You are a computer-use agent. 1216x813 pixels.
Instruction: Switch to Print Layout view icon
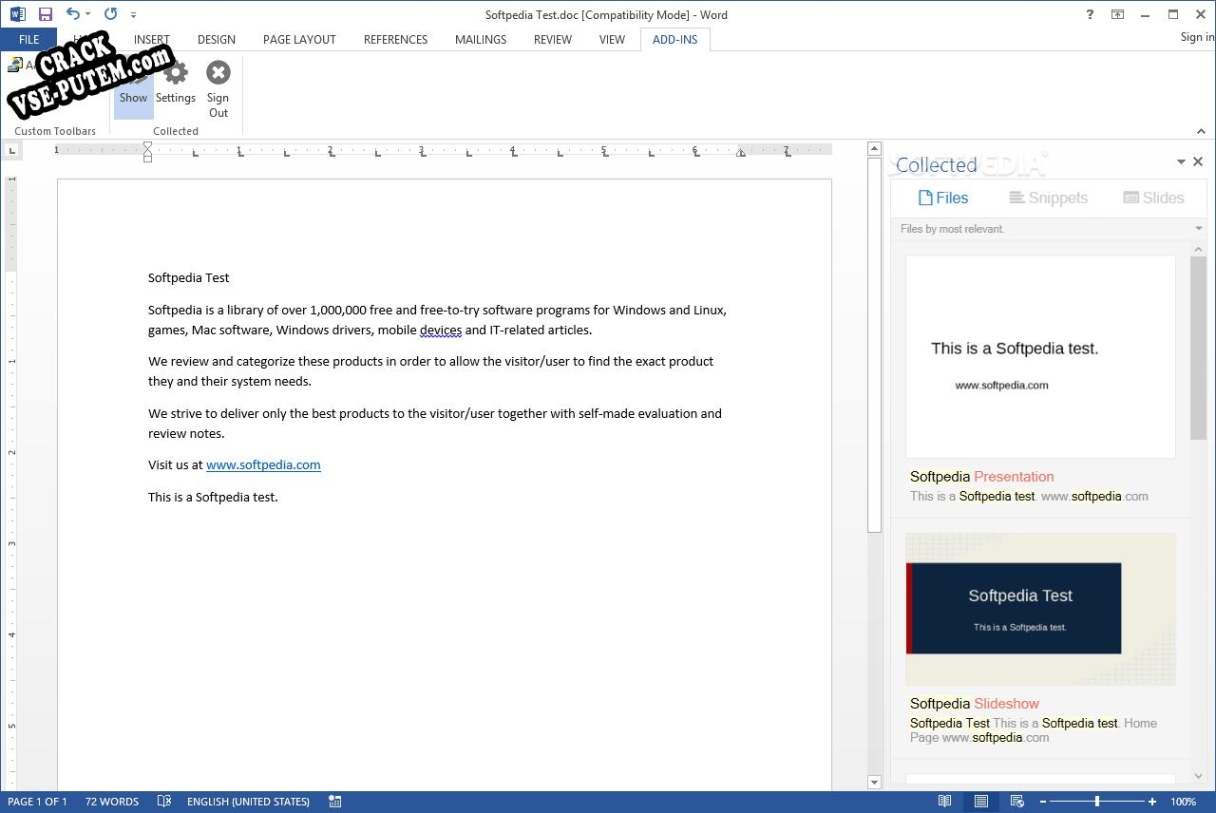click(981, 802)
